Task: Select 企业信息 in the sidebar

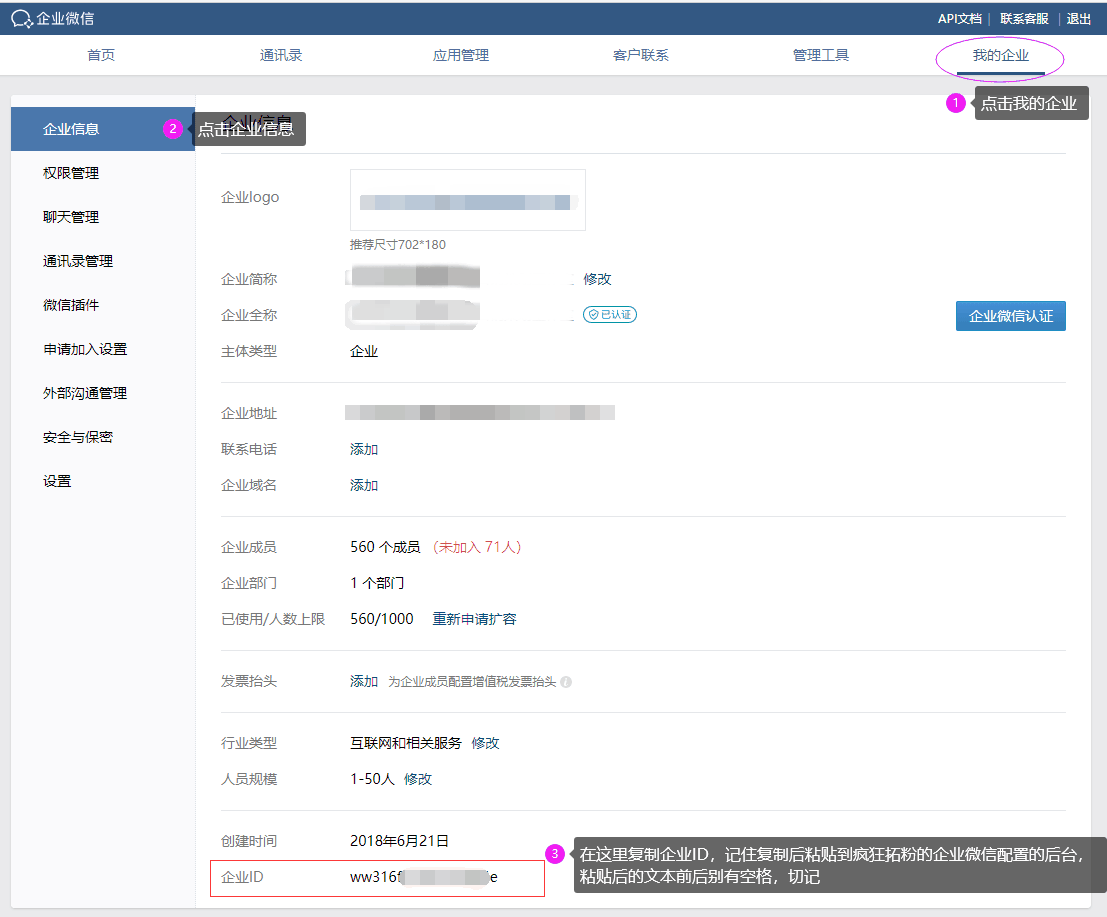Action: [x=102, y=129]
